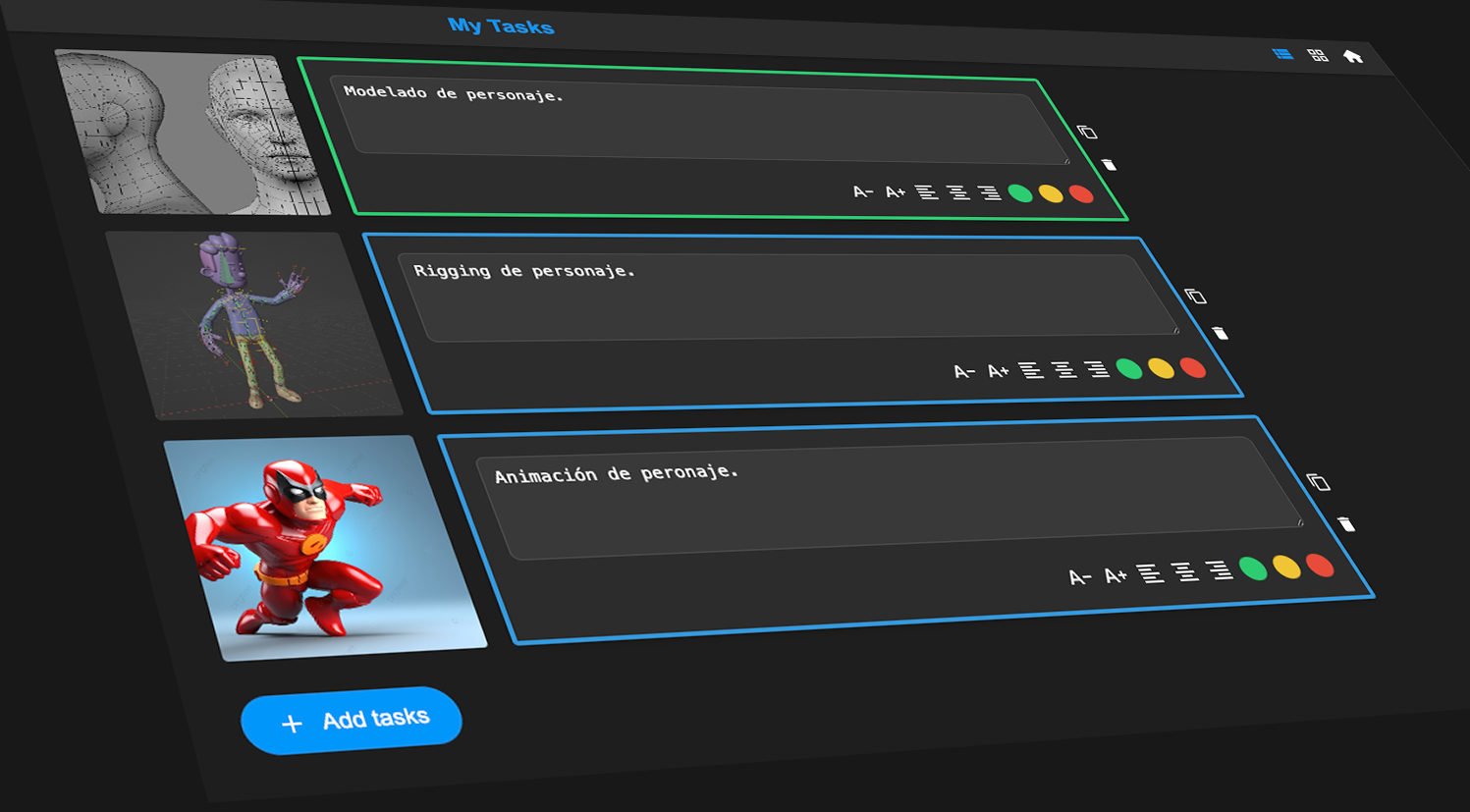Copy the 'Modelado de personaje' task
The height and width of the screenshot is (812, 1470).
tap(1087, 132)
